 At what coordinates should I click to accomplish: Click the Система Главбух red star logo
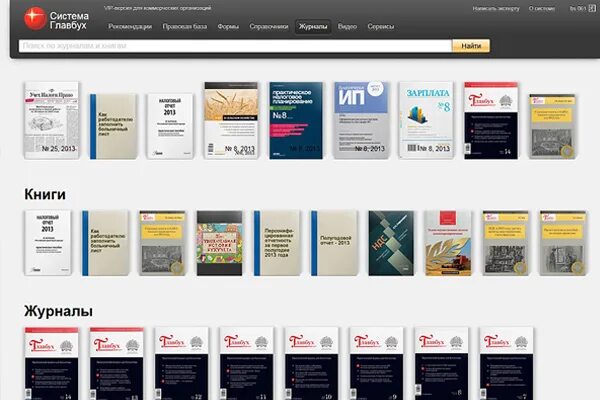click(35, 18)
